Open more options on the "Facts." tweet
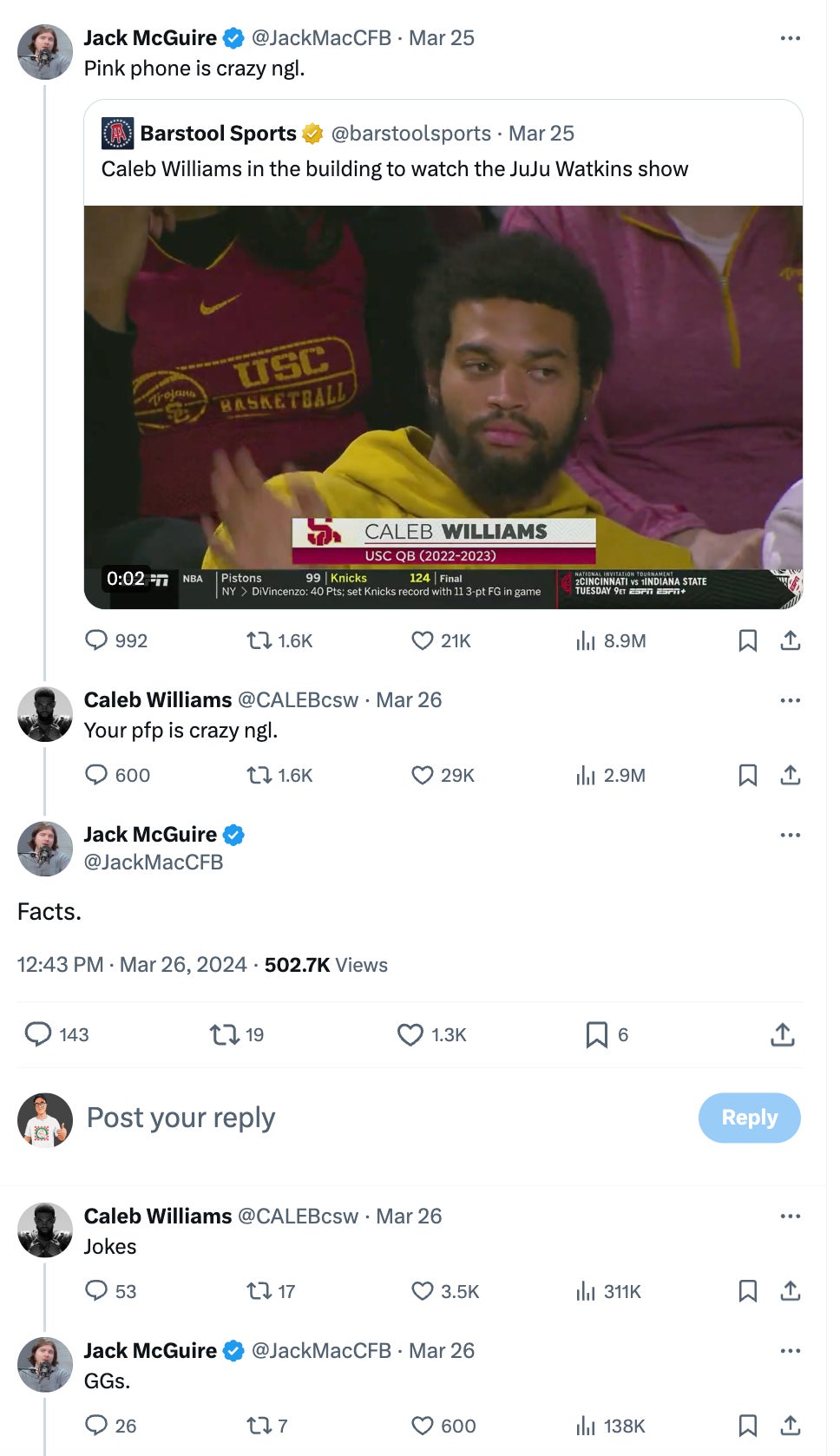The image size is (840, 1456). point(790,835)
